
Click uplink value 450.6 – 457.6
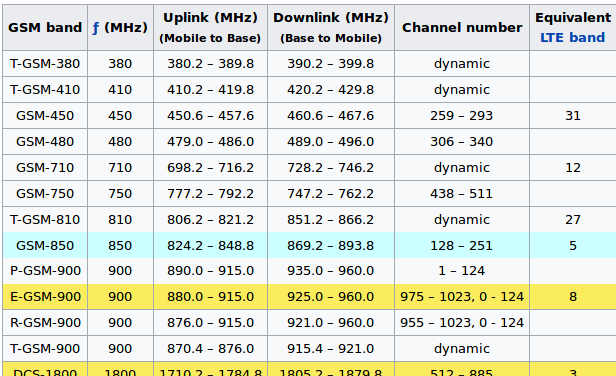point(210,116)
